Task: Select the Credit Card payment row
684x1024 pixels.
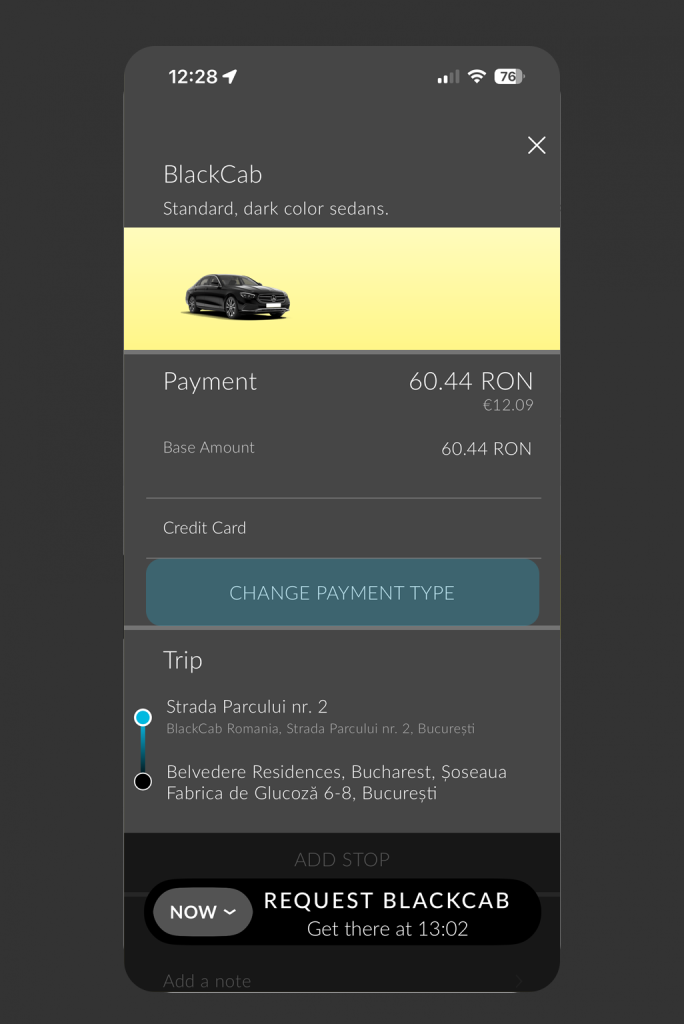Action: (x=342, y=528)
